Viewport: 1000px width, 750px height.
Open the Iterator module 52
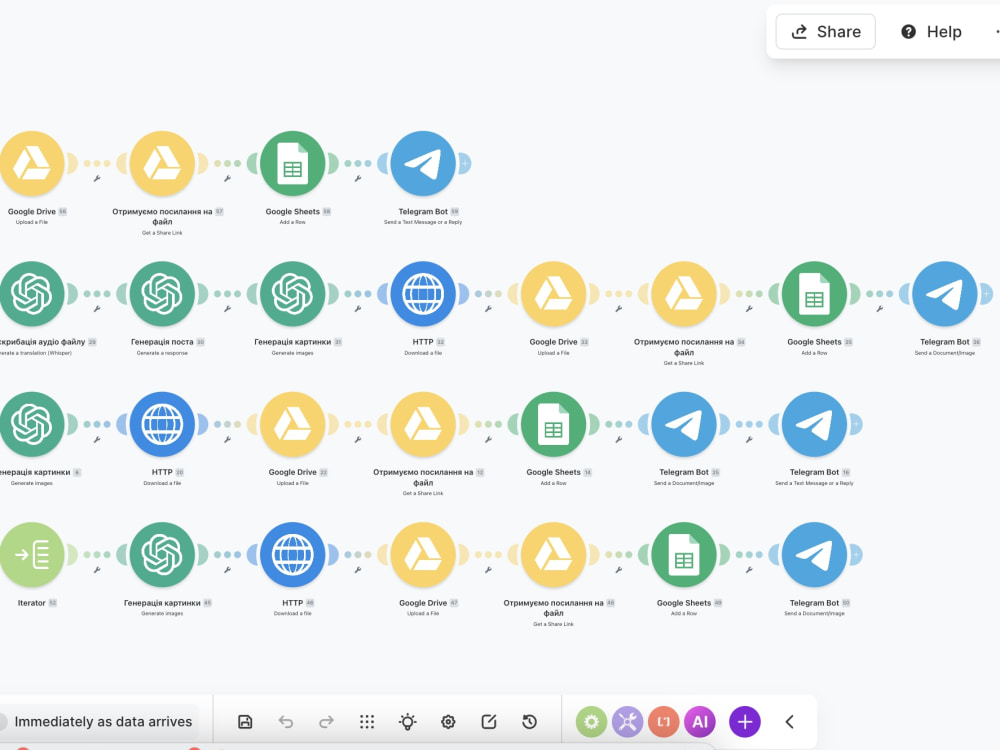click(32, 555)
